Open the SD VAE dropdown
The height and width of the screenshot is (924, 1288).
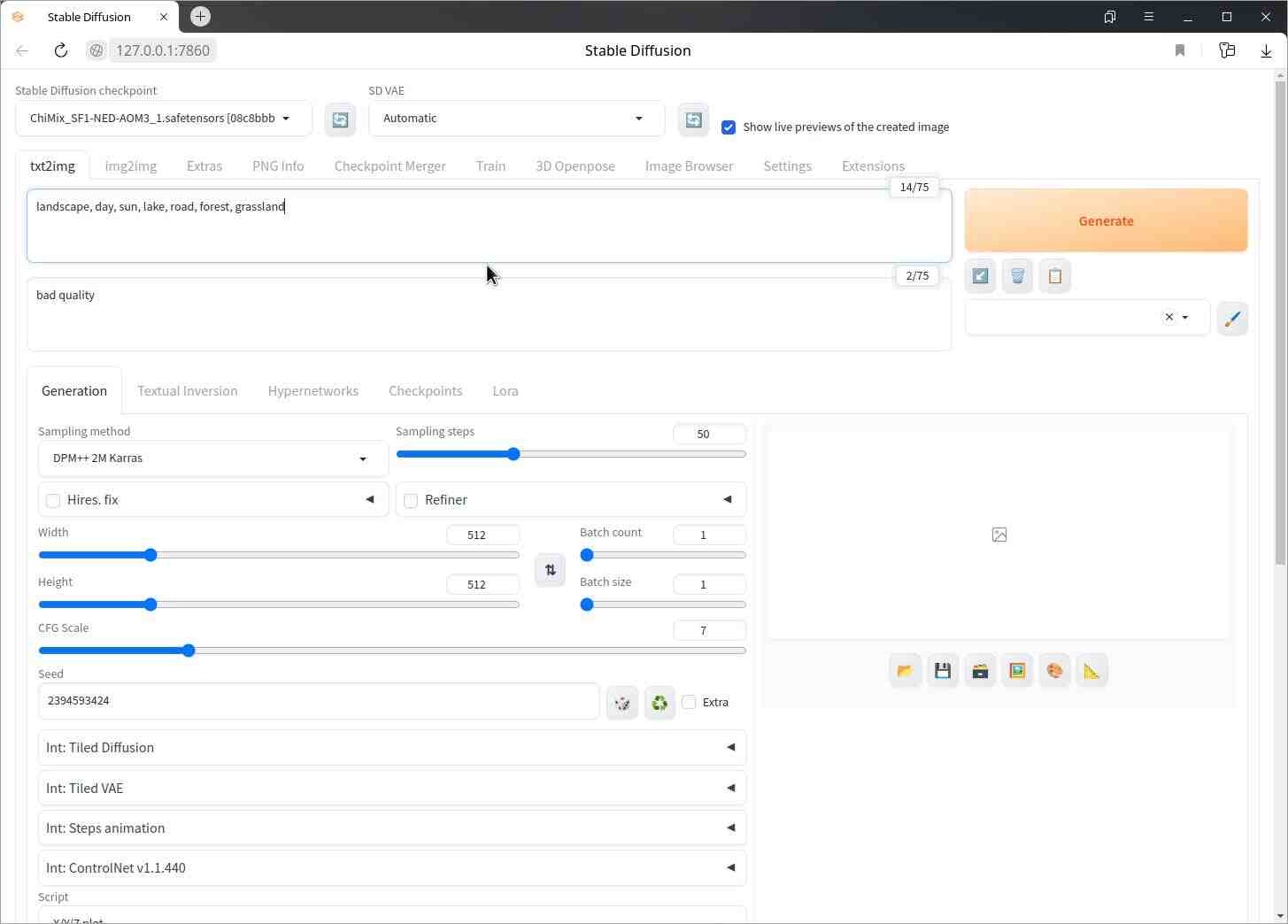point(517,119)
